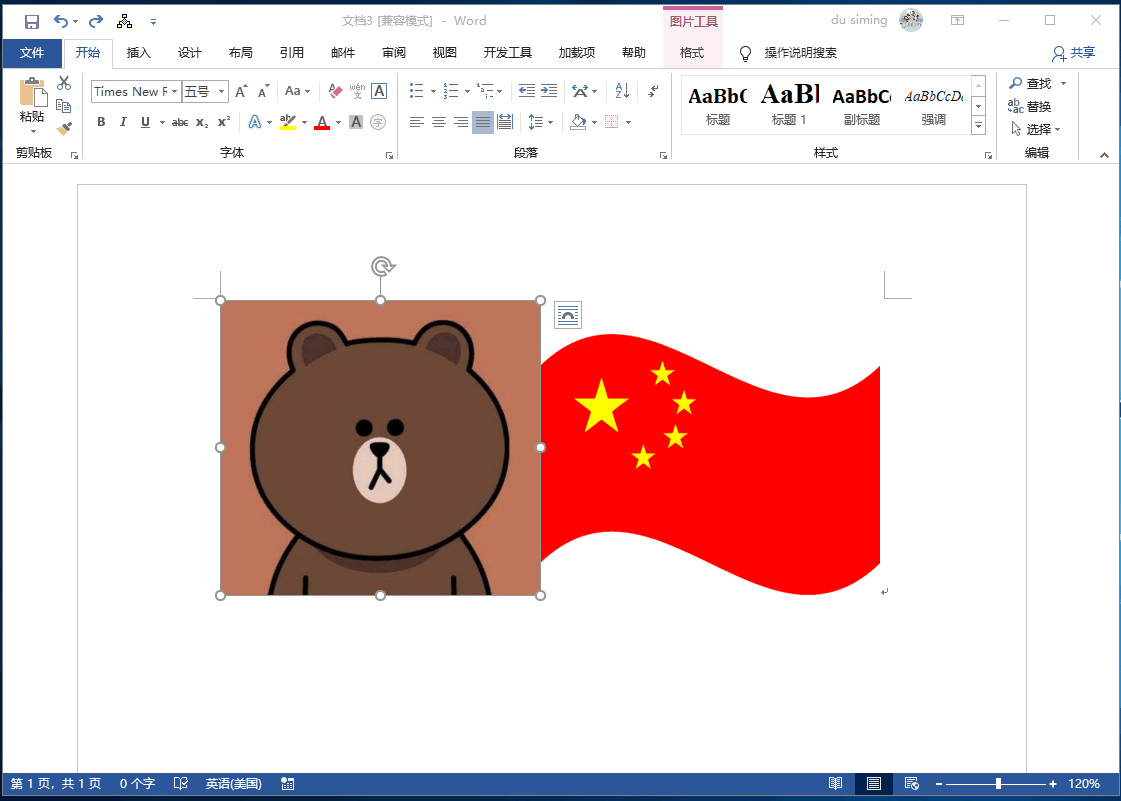The image size is (1121, 801).
Task: Apply the 副标题 style
Action: pos(861,104)
